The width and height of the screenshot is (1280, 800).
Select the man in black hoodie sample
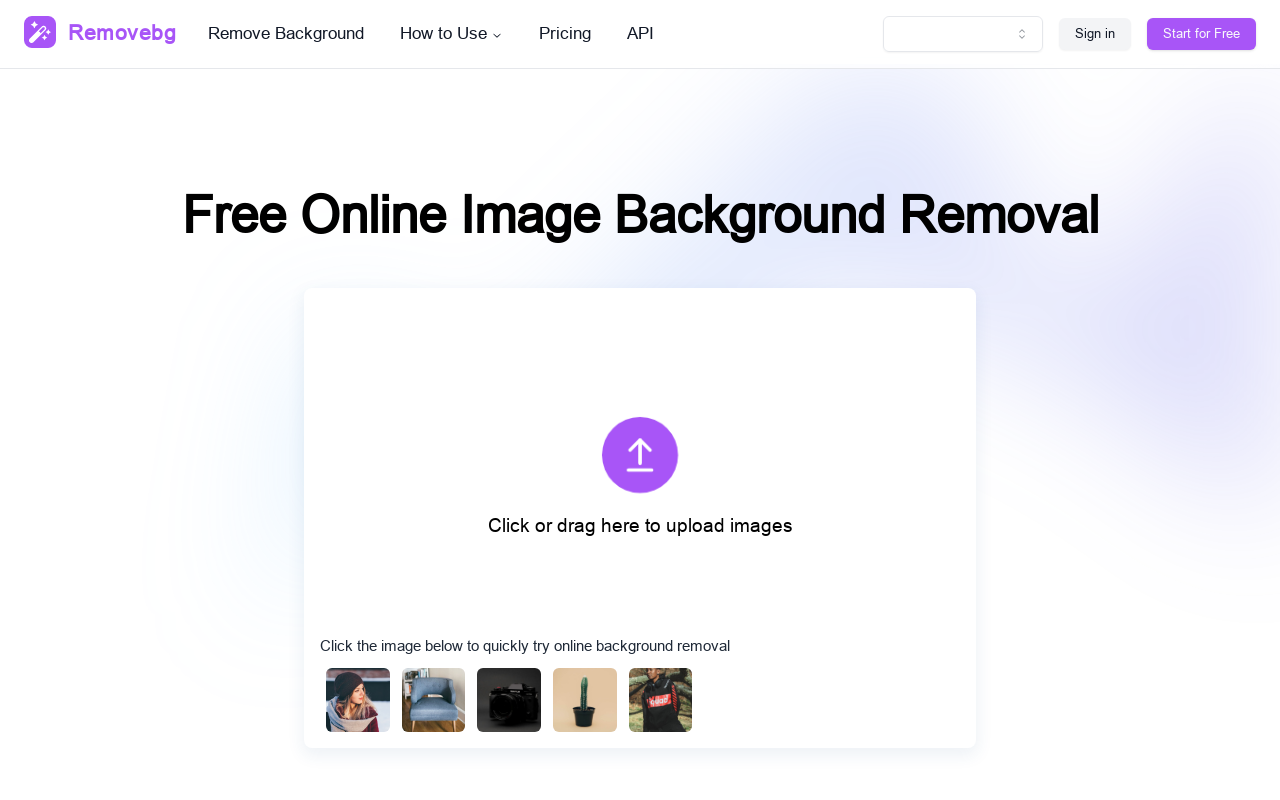660,700
